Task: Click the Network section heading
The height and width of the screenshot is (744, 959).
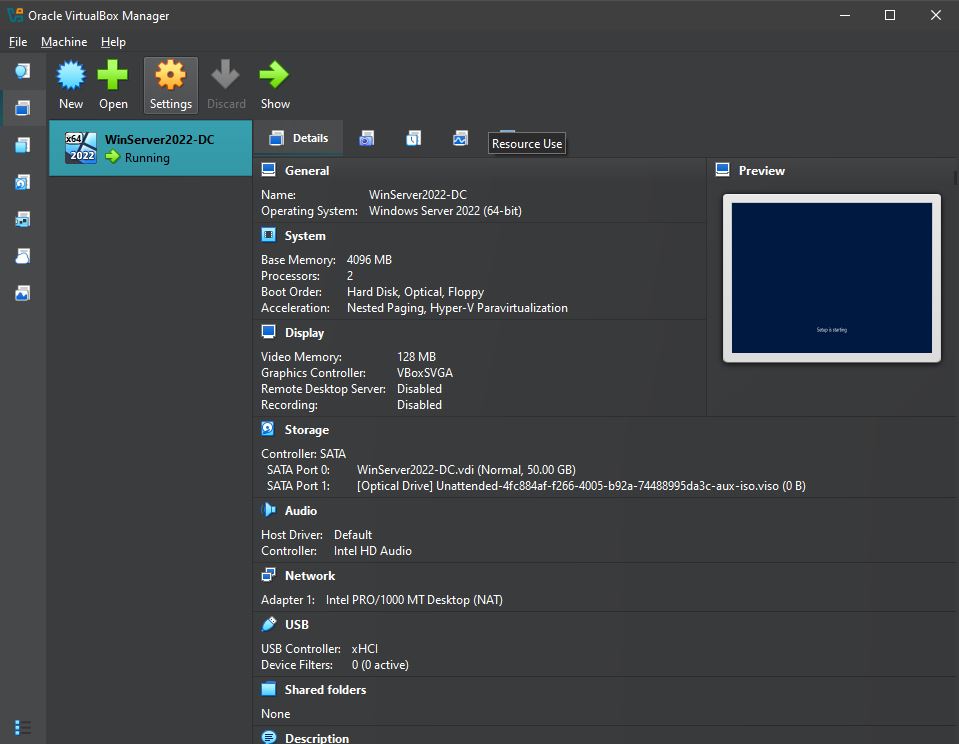Action: [309, 576]
